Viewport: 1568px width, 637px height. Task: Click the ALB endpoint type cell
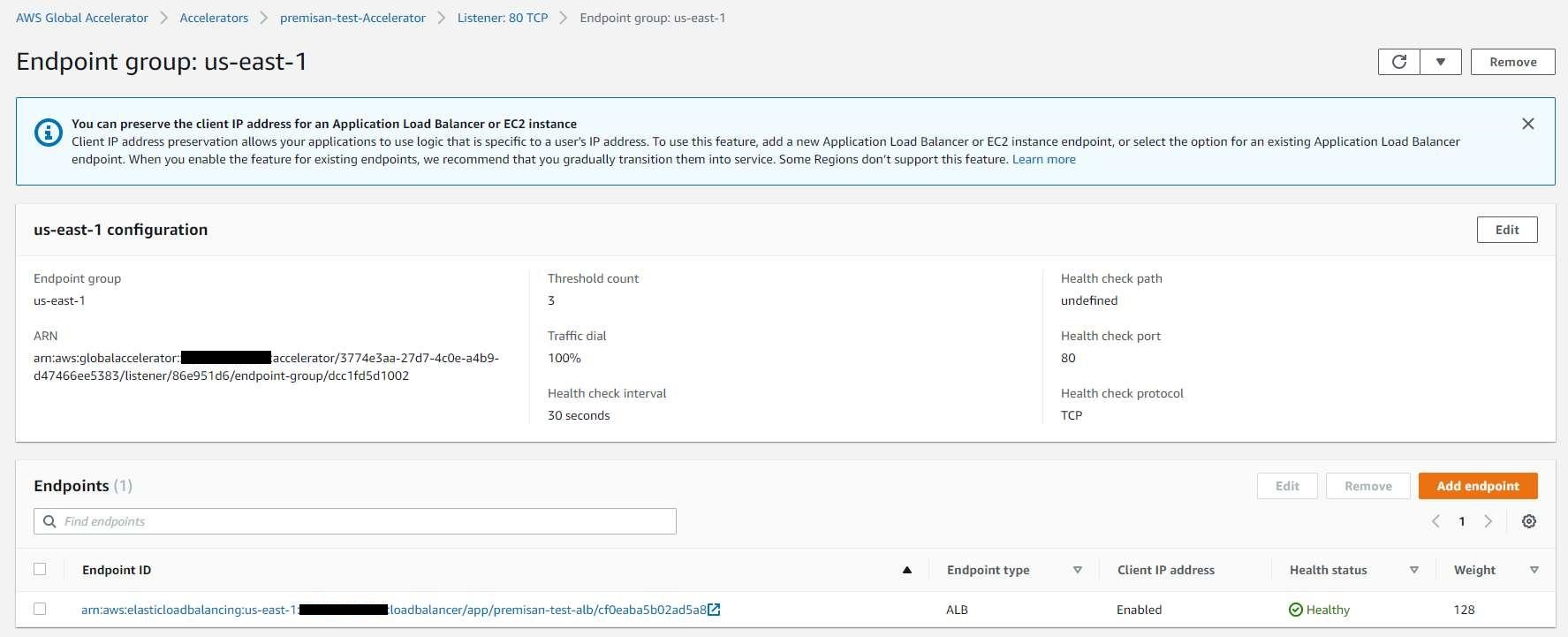click(957, 610)
